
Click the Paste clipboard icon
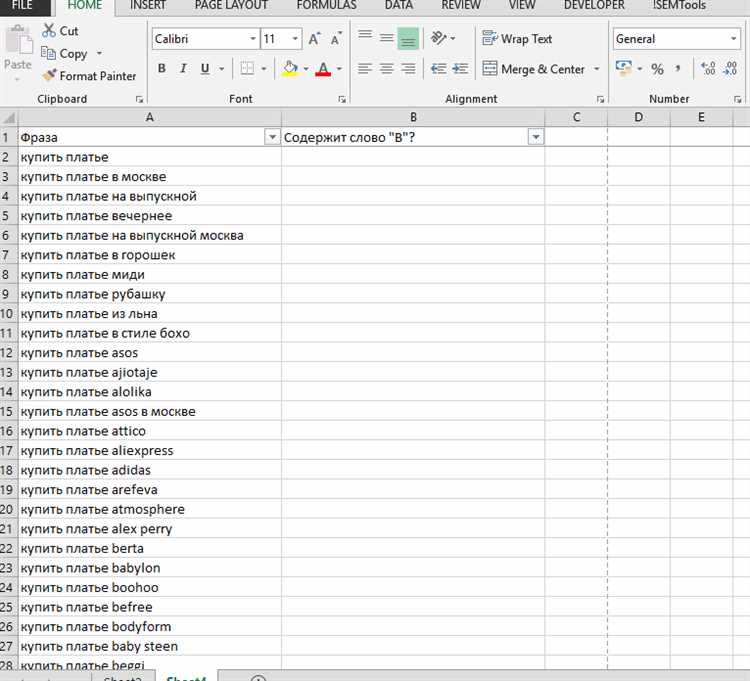click(18, 40)
